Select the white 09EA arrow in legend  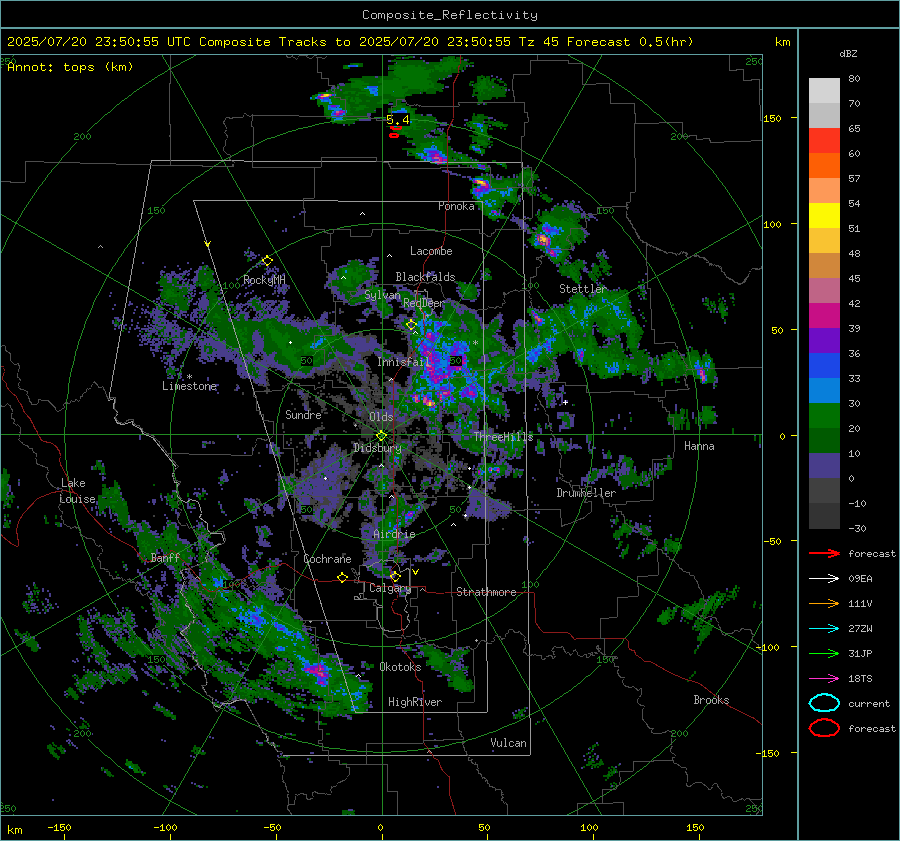(x=824, y=578)
